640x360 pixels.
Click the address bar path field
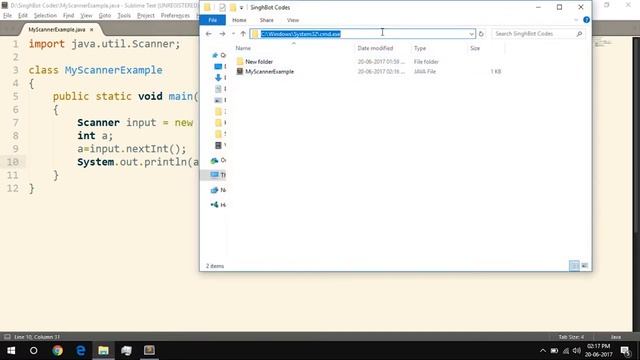pos(362,34)
